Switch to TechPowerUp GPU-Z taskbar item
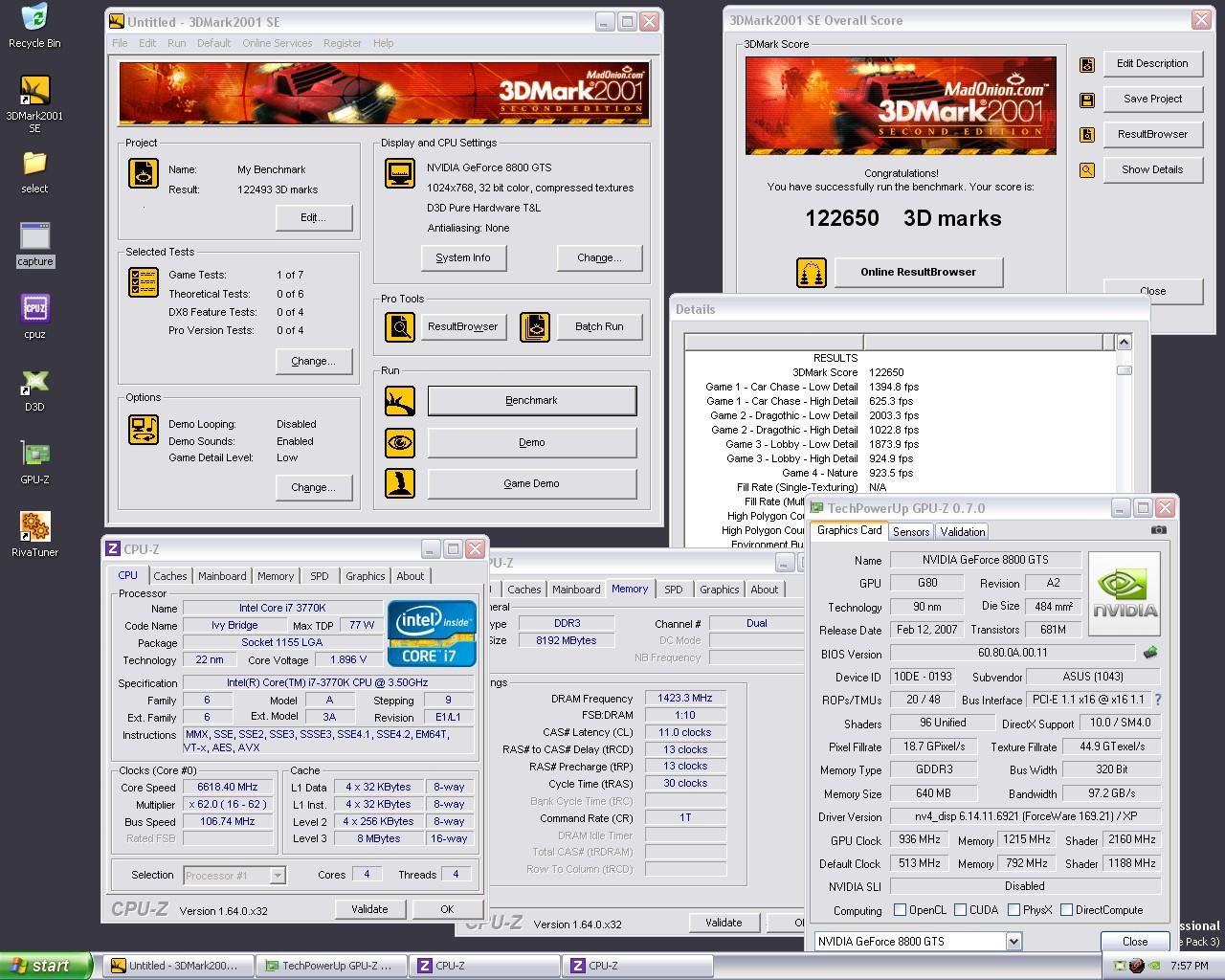The image size is (1225, 980). pos(330,966)
